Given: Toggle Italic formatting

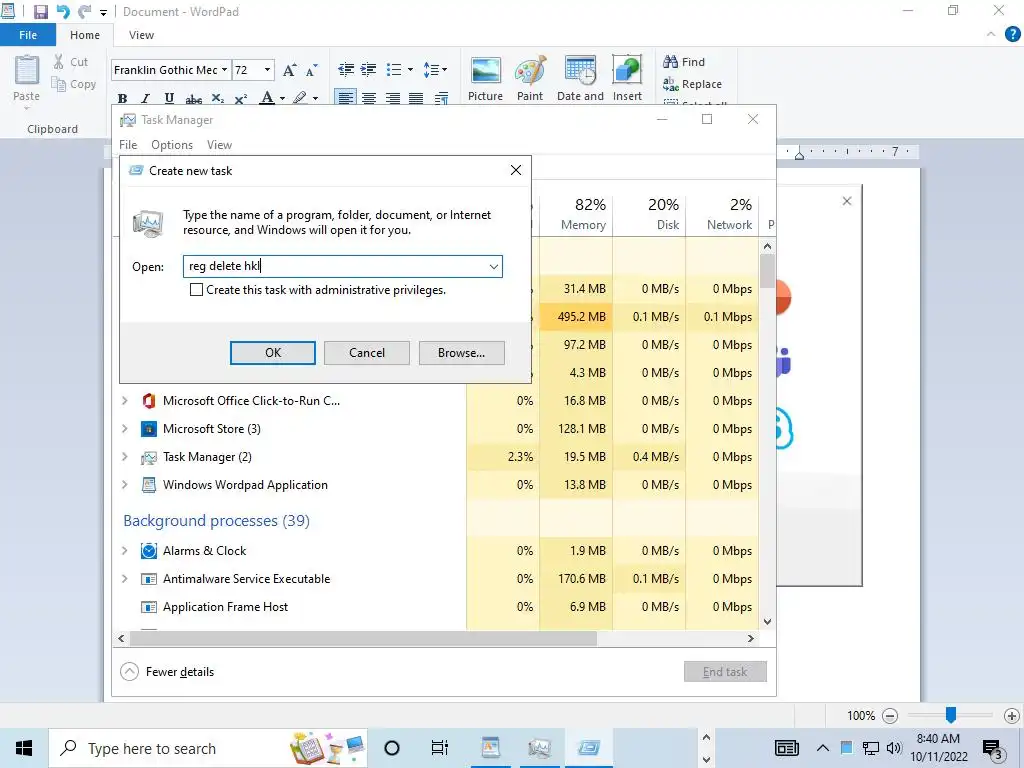Looking at the screenshot, I should pos(145,99).
